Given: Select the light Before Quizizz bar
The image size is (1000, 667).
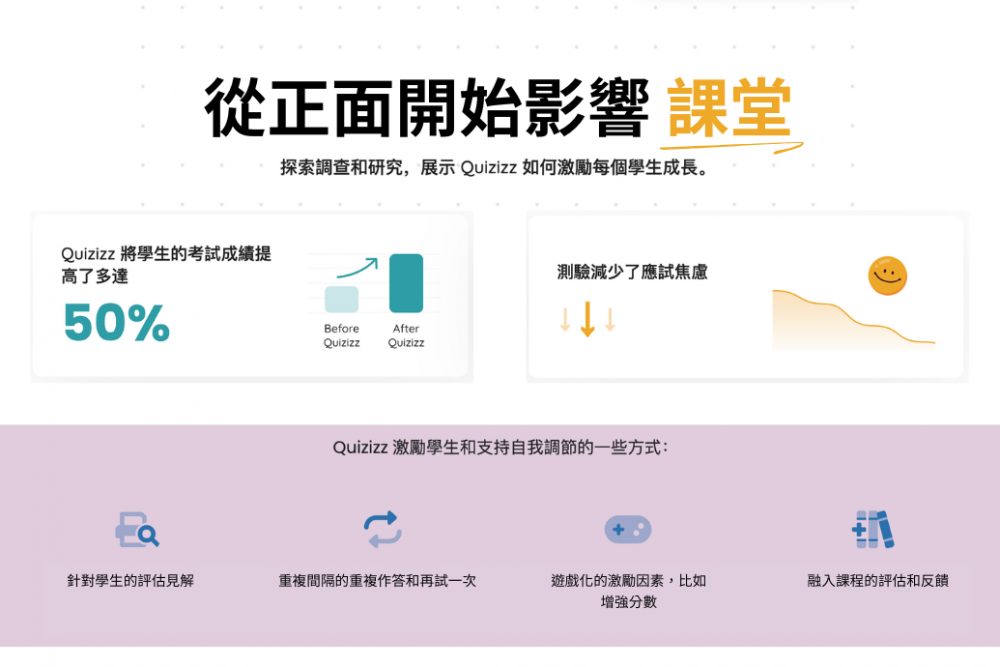Looking at the screenshot, I should [341, 298].
